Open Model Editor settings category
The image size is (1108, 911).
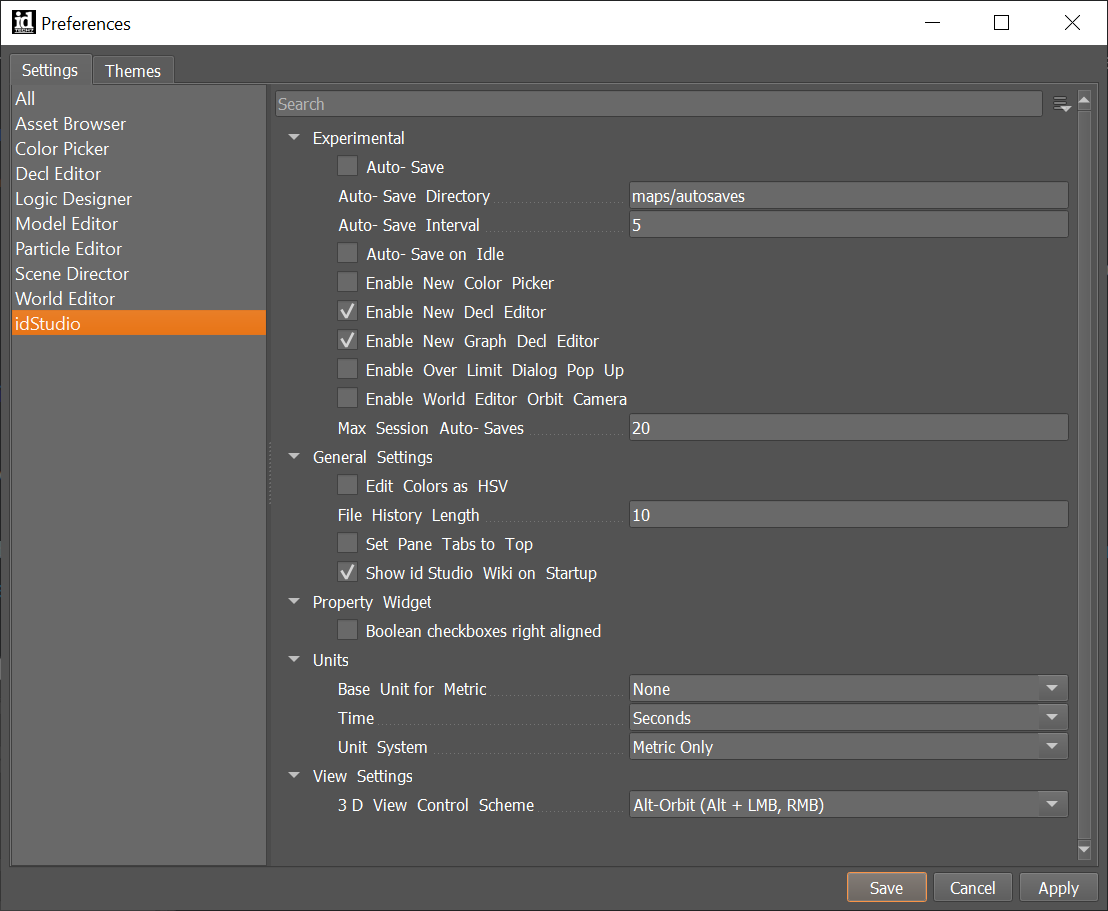[x=138, y=223]
